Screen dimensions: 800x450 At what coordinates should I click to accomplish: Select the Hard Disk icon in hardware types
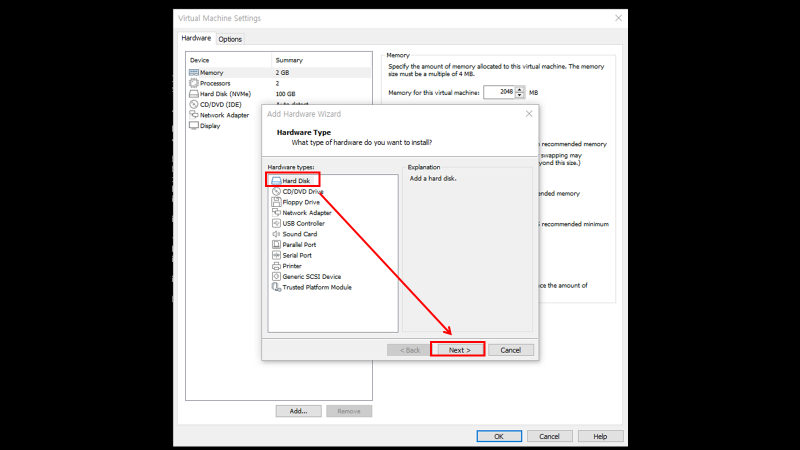point(276,181)
